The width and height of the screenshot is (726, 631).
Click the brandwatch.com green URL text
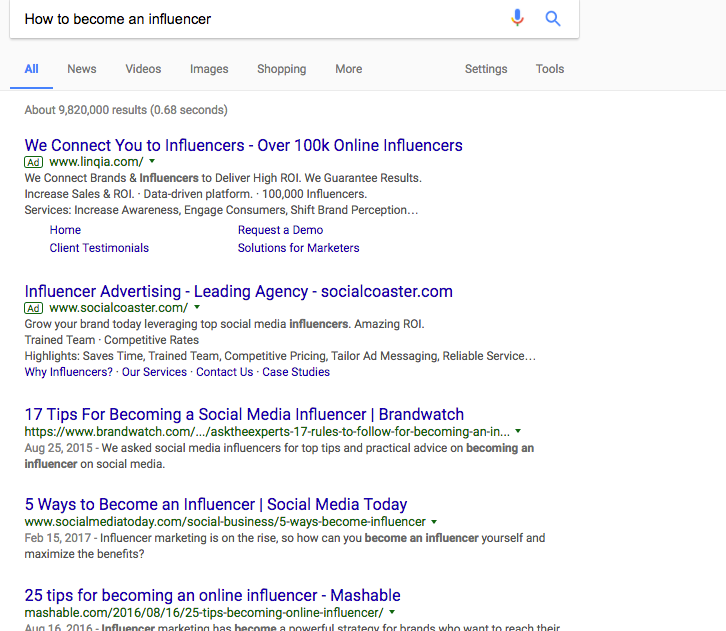pyautogui.click(x=267, y=431)
